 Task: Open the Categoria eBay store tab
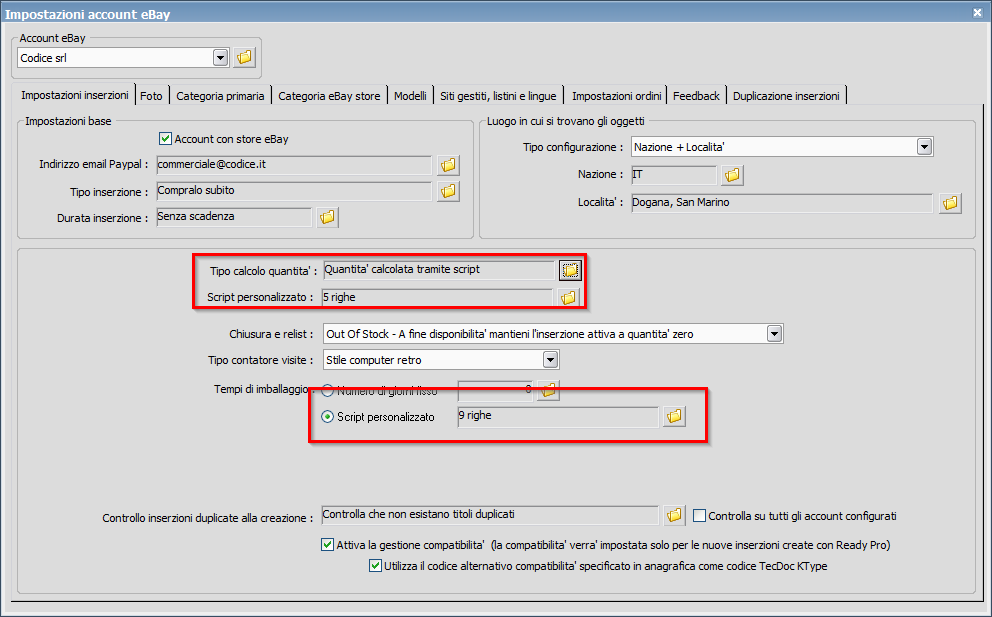point(329,96)
